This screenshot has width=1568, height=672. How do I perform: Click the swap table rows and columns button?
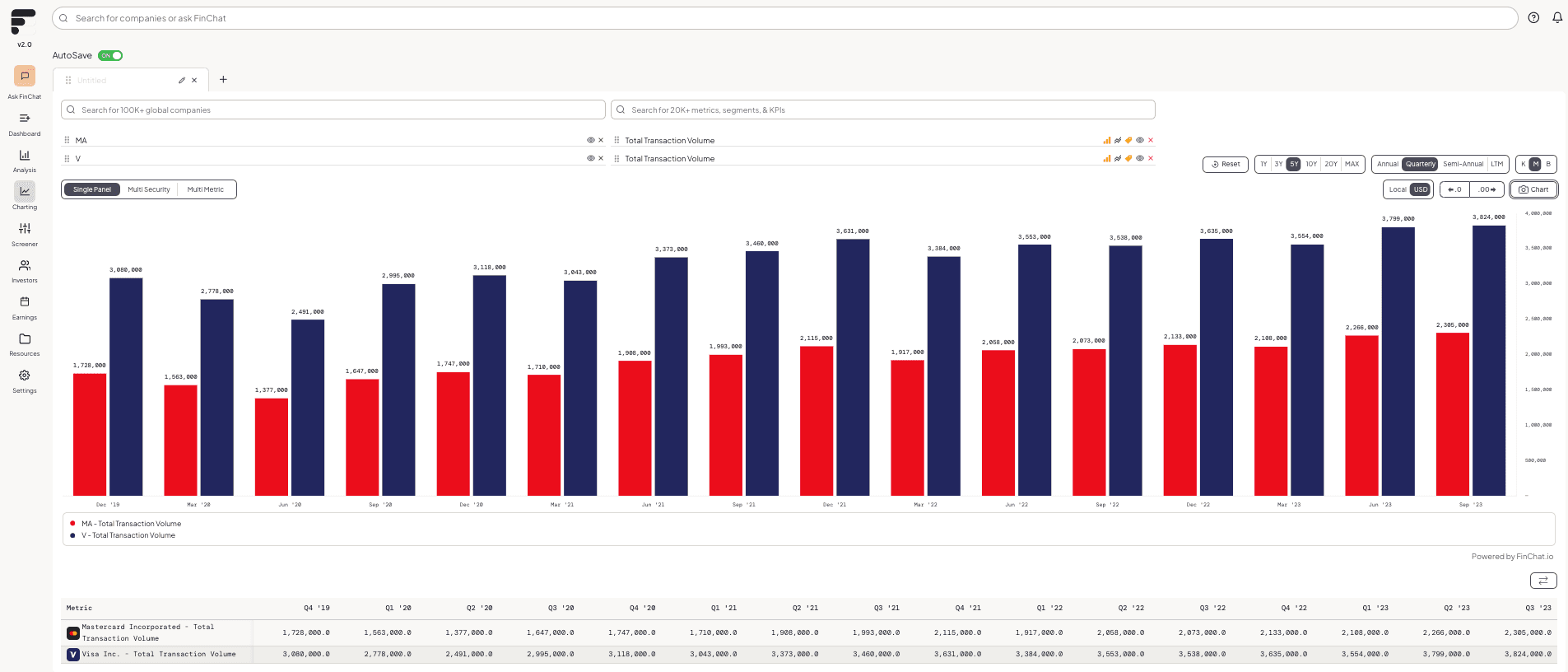[1543, 581]
